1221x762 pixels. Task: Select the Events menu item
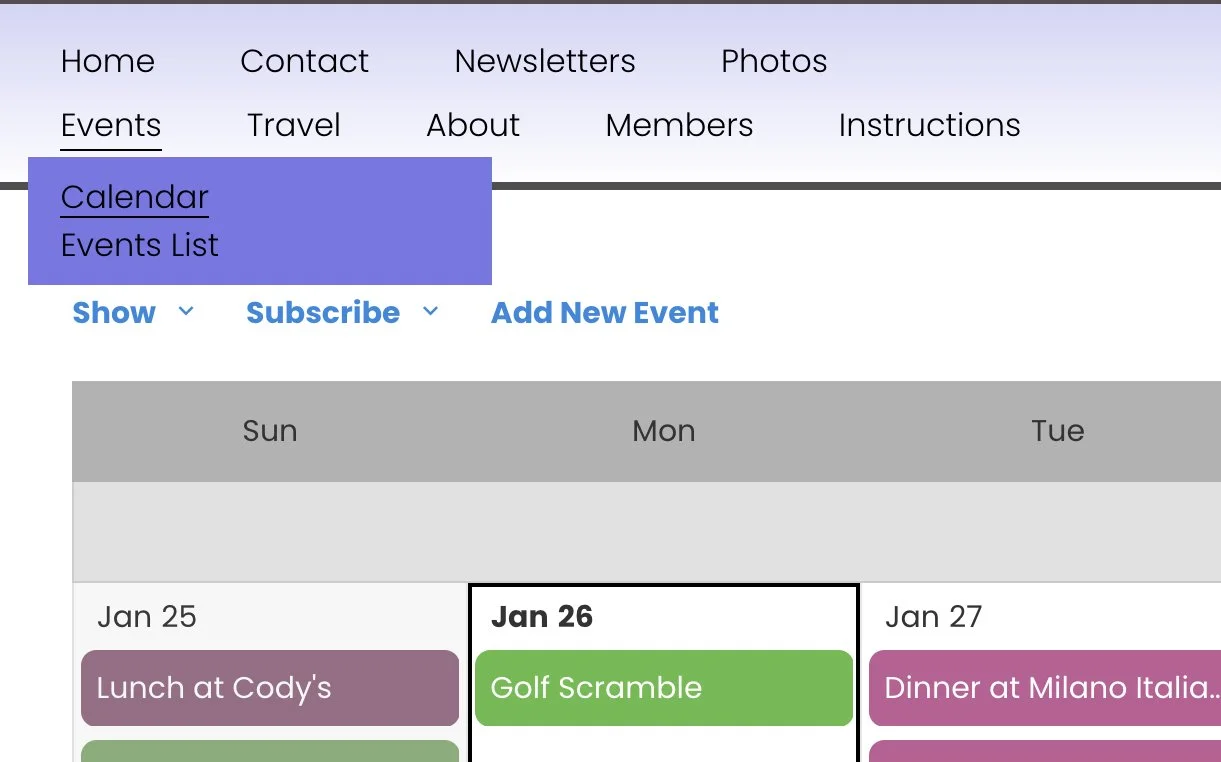(111, 125)
